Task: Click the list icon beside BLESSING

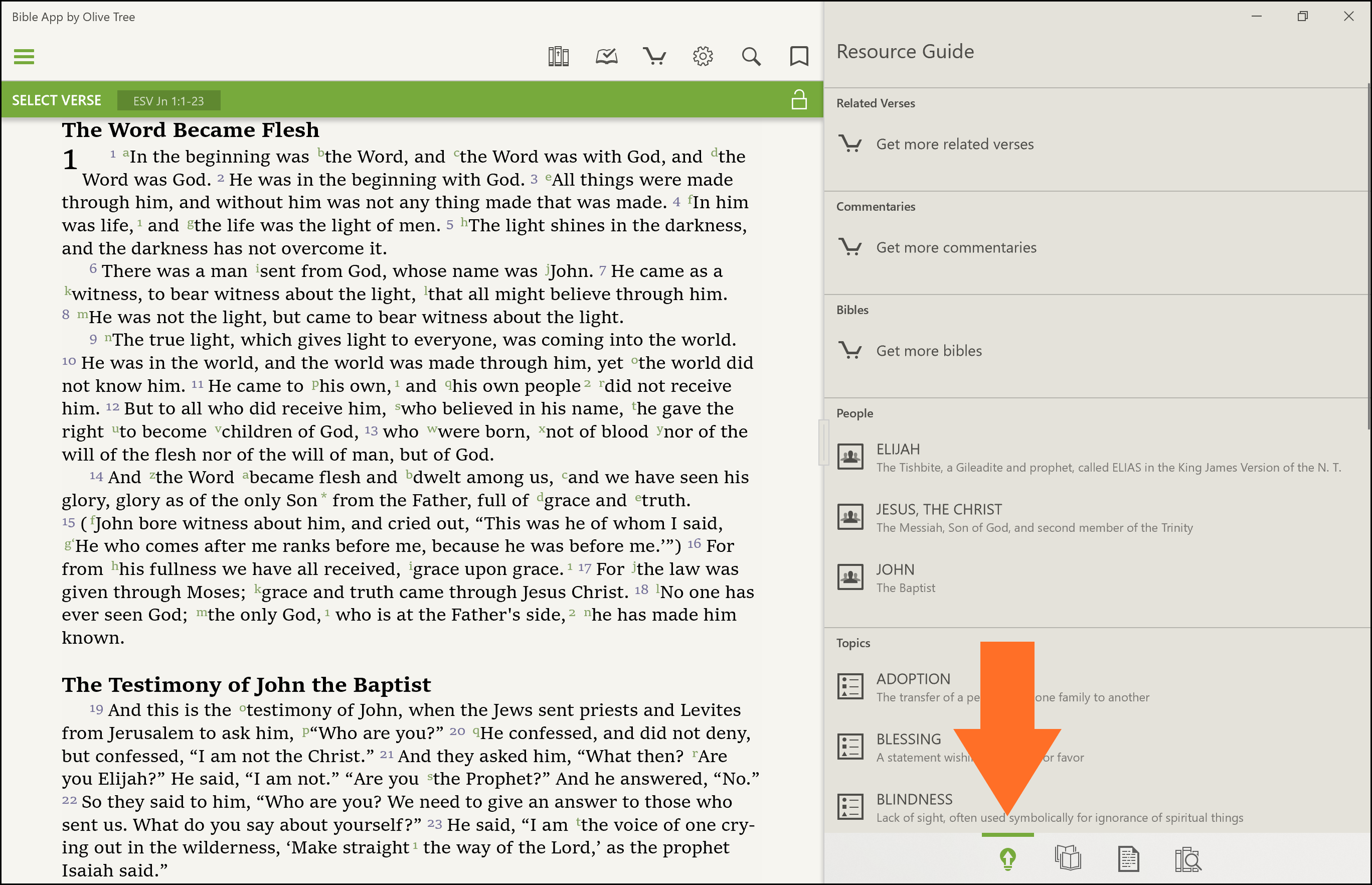Action: click(850, 747)
